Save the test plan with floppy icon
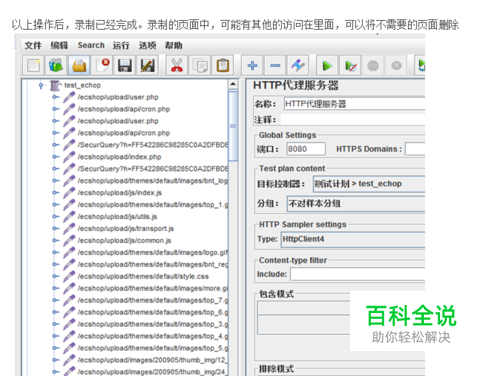 click(125, 65)
